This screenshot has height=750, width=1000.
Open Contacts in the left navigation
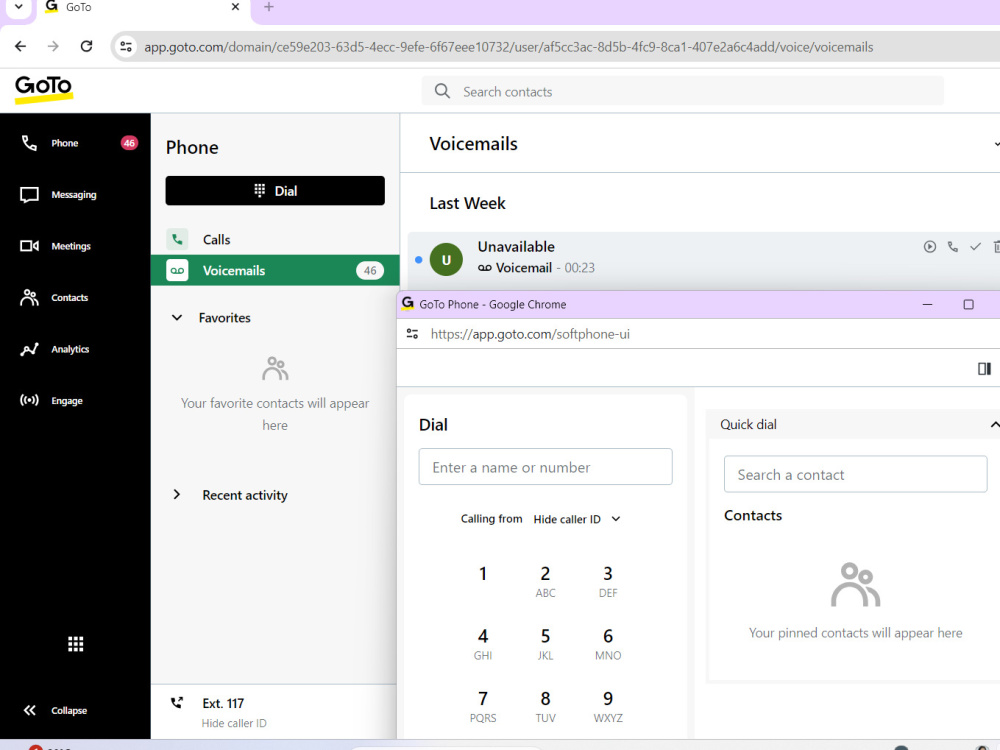click(x=75, y=297)
